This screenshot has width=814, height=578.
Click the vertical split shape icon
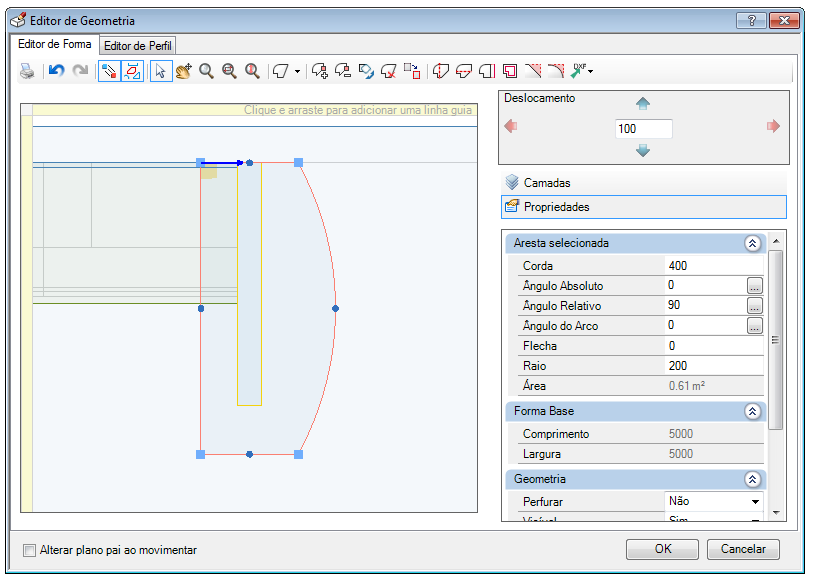coord(441,71)
